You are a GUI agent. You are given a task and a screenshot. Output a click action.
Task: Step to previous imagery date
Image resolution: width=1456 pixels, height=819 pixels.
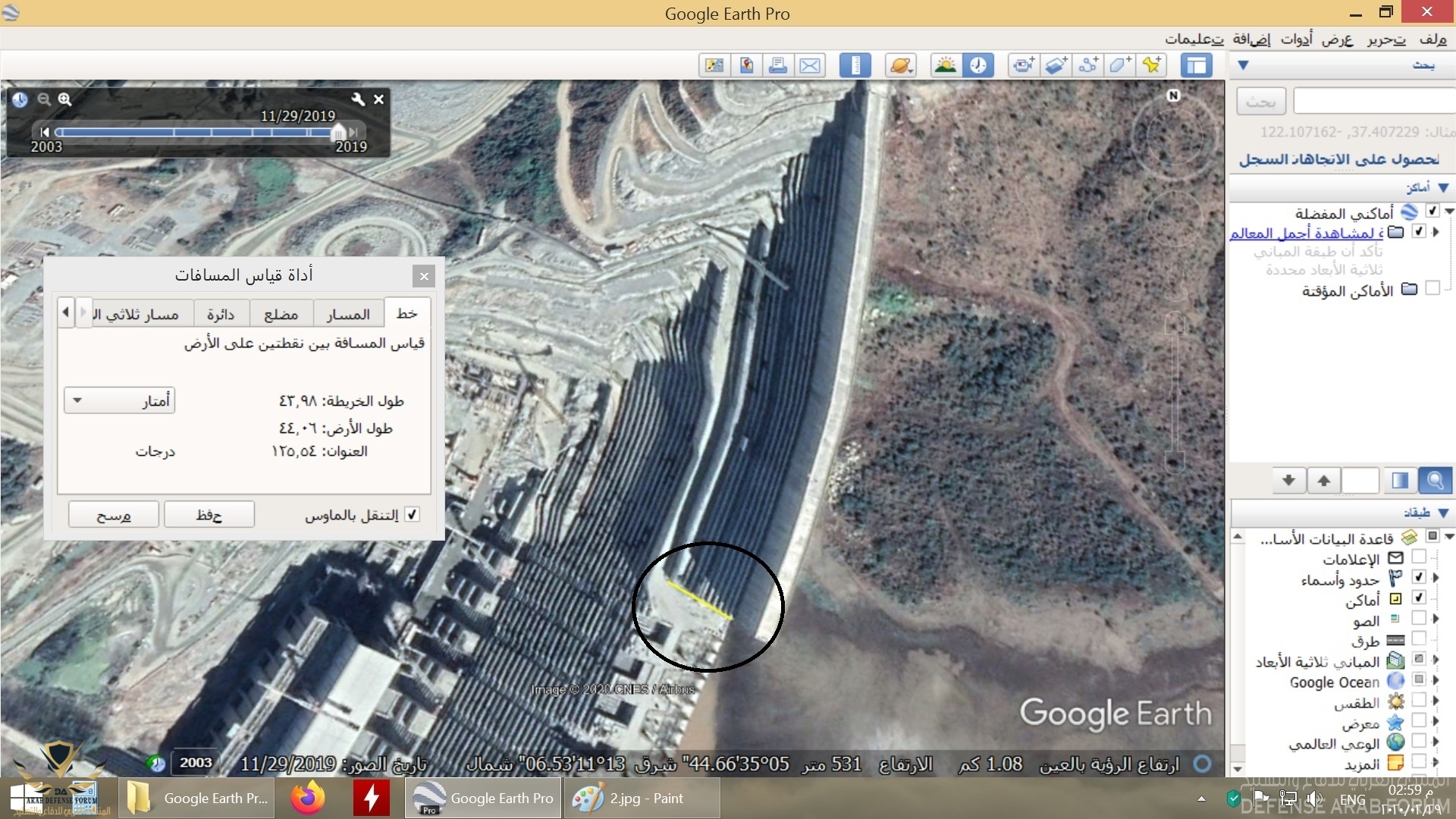[44, 132]
